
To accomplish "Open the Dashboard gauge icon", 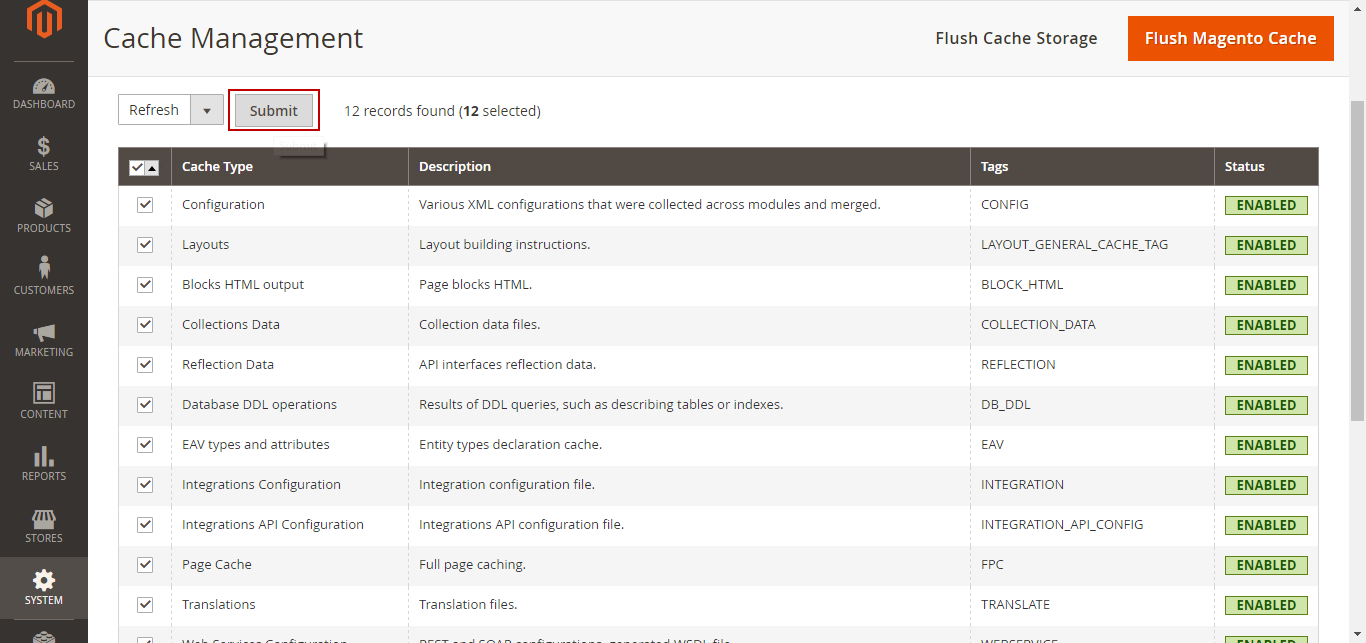I will tap(44, 87).
